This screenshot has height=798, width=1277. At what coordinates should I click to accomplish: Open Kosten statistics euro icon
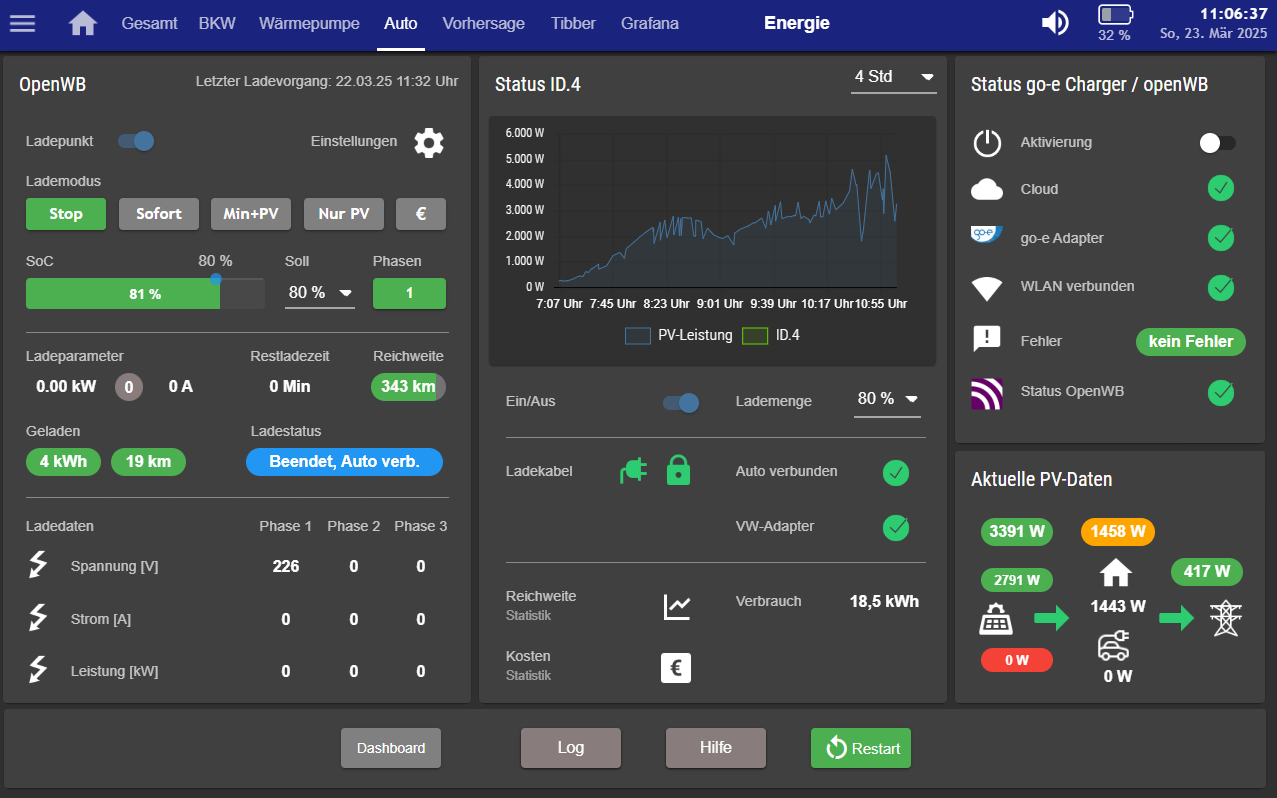pyautogui.click(x=676, y=667)
